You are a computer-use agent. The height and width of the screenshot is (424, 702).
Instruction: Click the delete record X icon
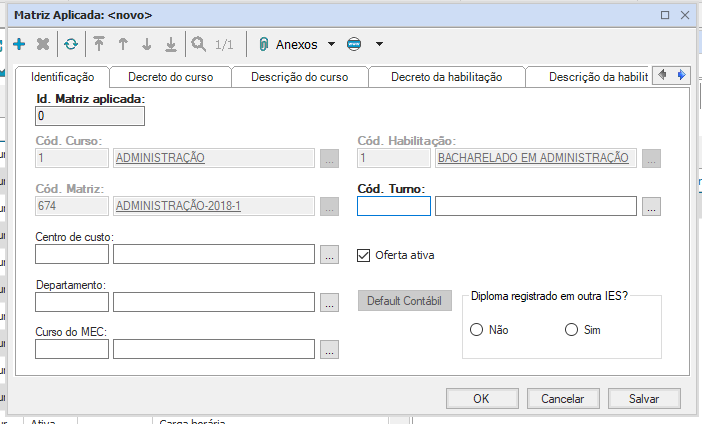(43, 44)
